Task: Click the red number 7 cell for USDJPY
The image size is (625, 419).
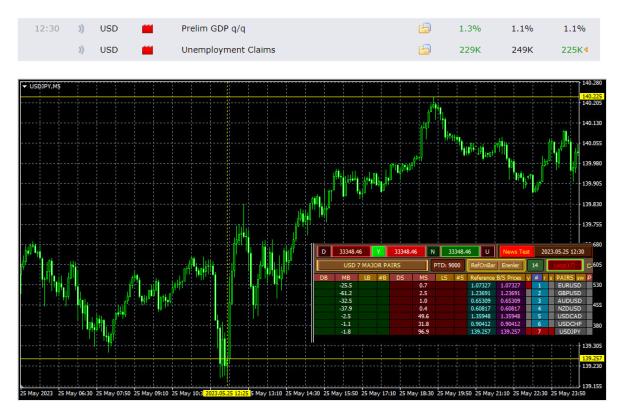Action: click(539, 332)
